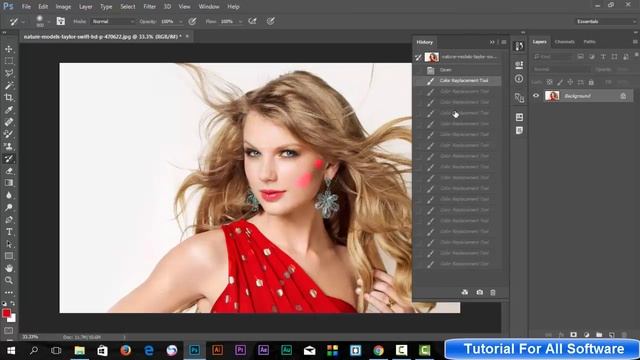Toggle pressure for opacity button
This screenshot has width=640, height=360.
coord(192,21)
